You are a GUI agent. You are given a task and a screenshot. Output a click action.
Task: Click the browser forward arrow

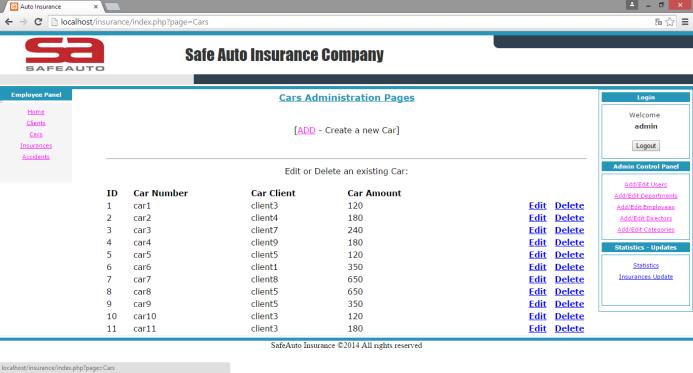[23, 22]
